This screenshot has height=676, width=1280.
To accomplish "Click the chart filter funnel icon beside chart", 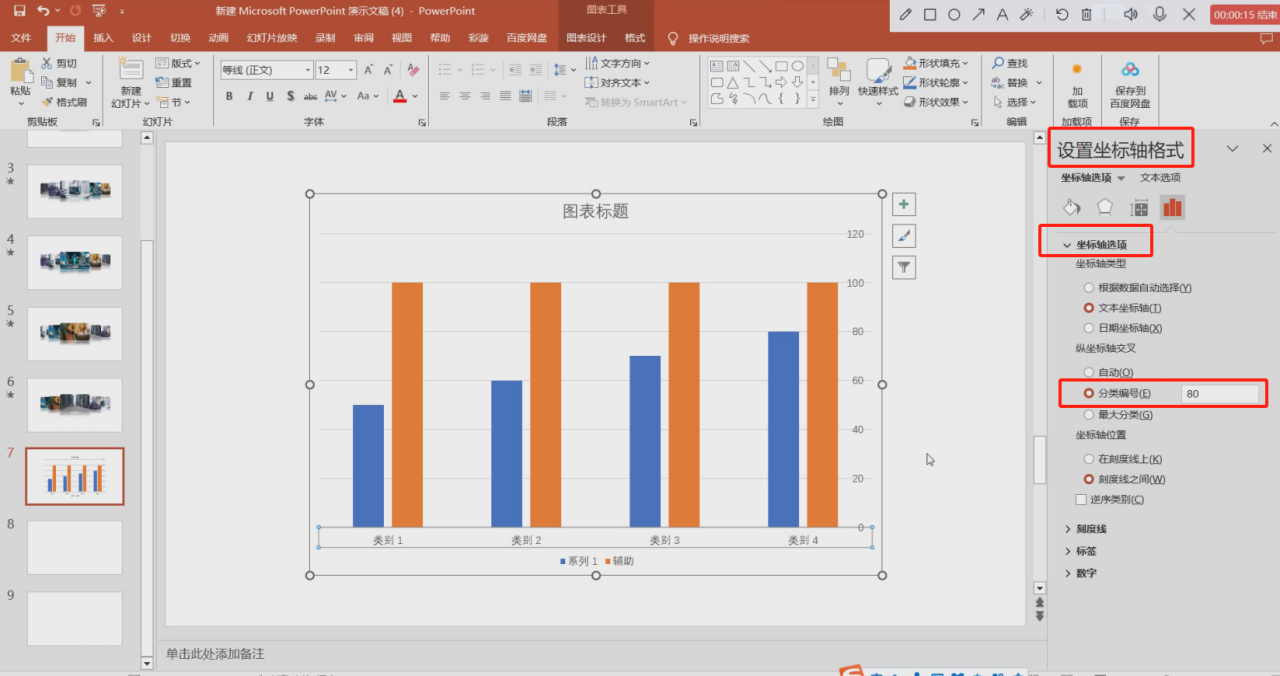I will pyautogui.click(x=903, y=267).
